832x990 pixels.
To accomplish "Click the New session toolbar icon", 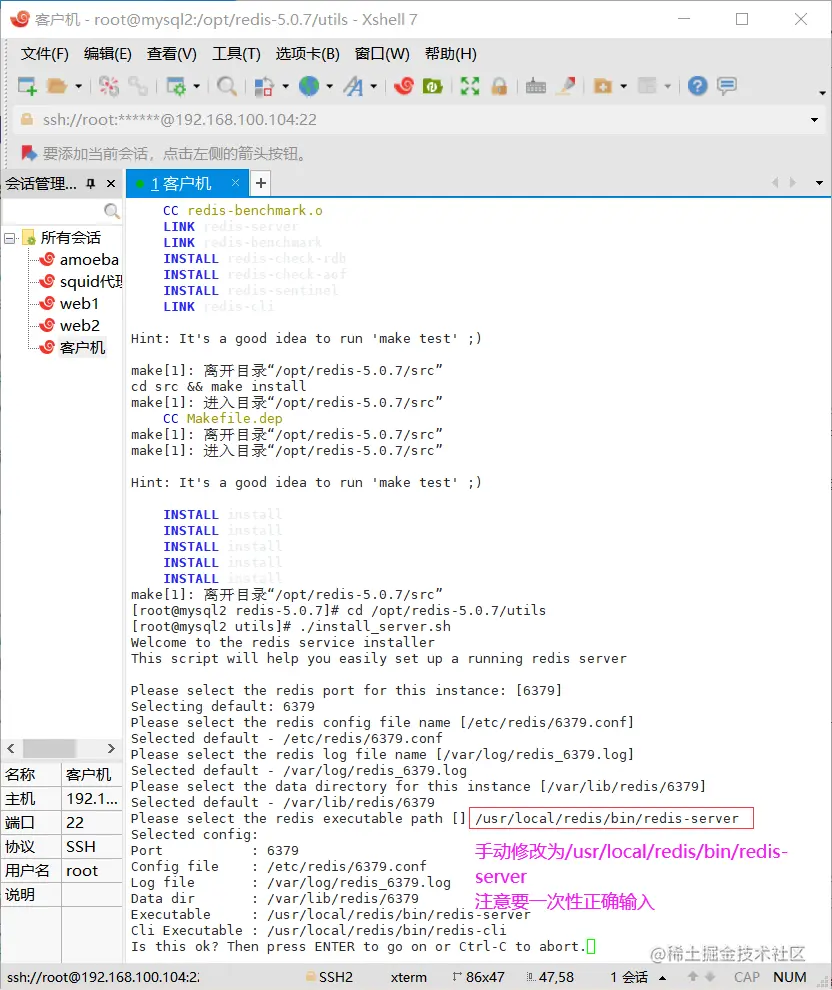I will (27, 85).
